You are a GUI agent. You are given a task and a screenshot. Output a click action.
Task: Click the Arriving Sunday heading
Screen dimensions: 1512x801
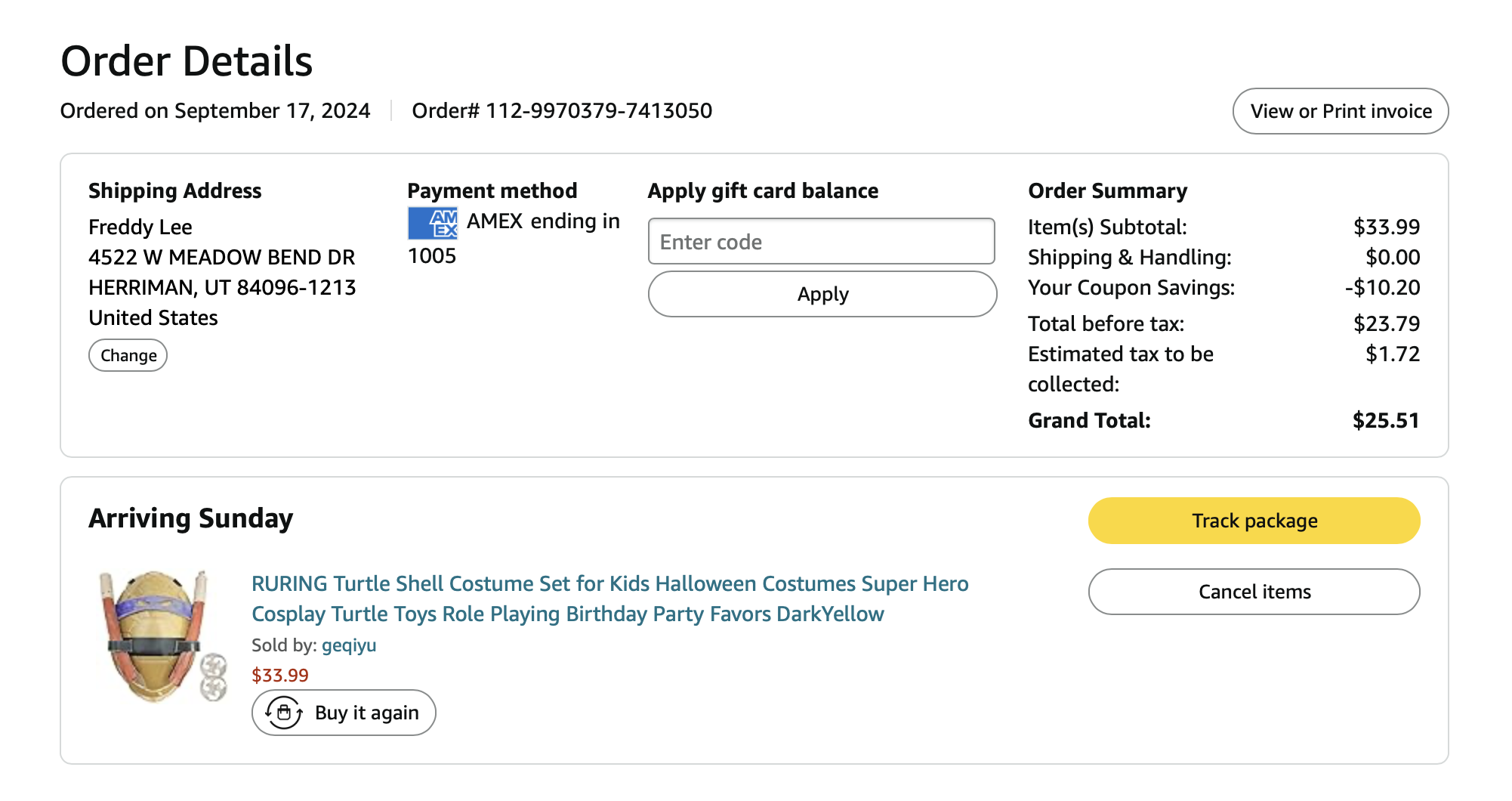point(191,518)
